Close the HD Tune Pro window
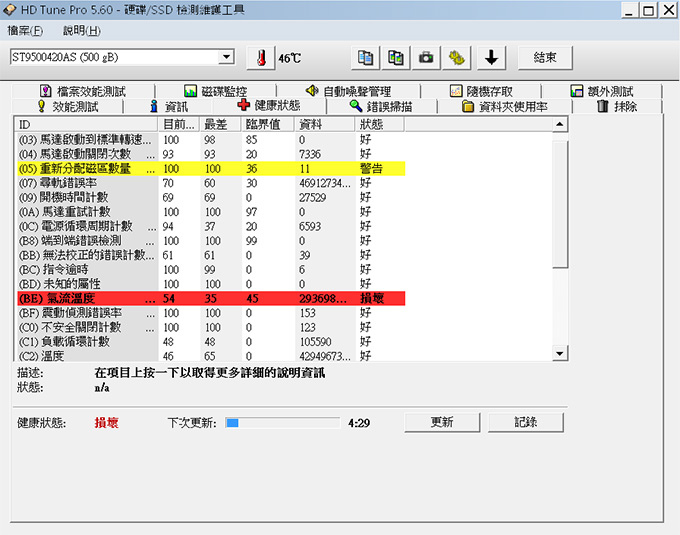The width and height of the screenshot is (680, 535). [x=668, y=10]
